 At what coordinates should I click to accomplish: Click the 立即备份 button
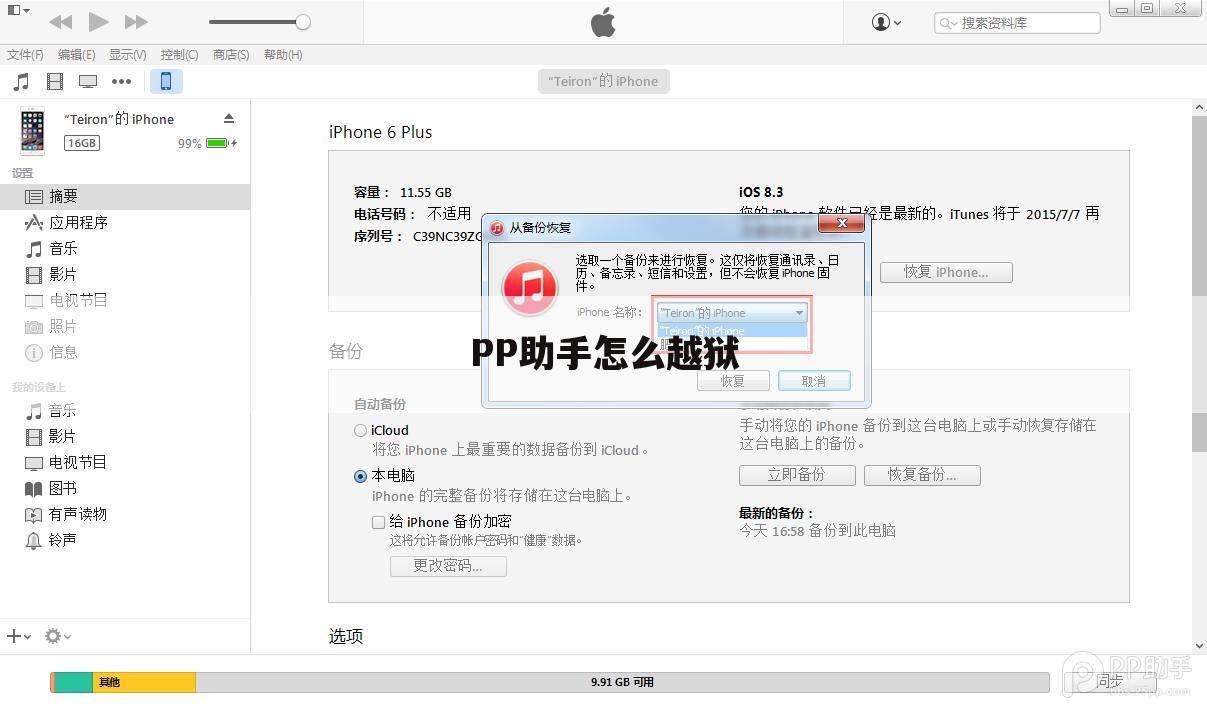797,475
